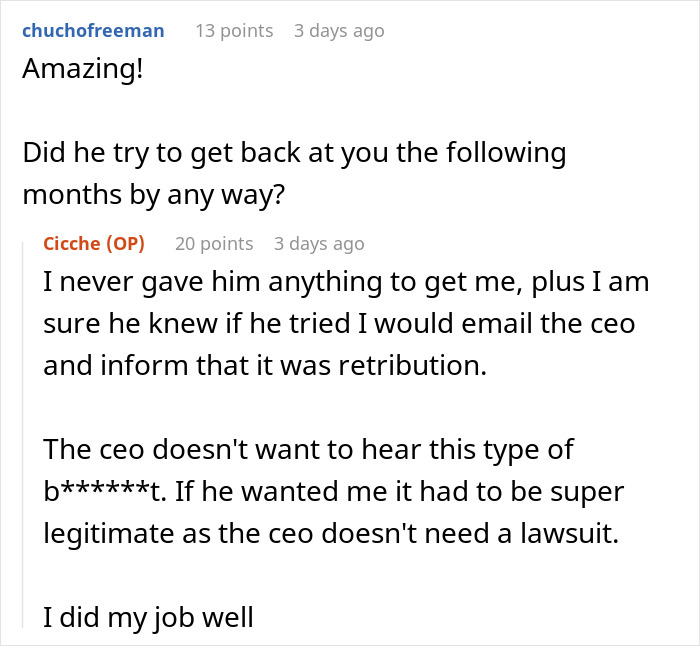Image resolution: width=700 pixels, height=646 pixels.
Task: Click Cicche's reply '3 days ago' timestamp
Action: pos(319,244)
